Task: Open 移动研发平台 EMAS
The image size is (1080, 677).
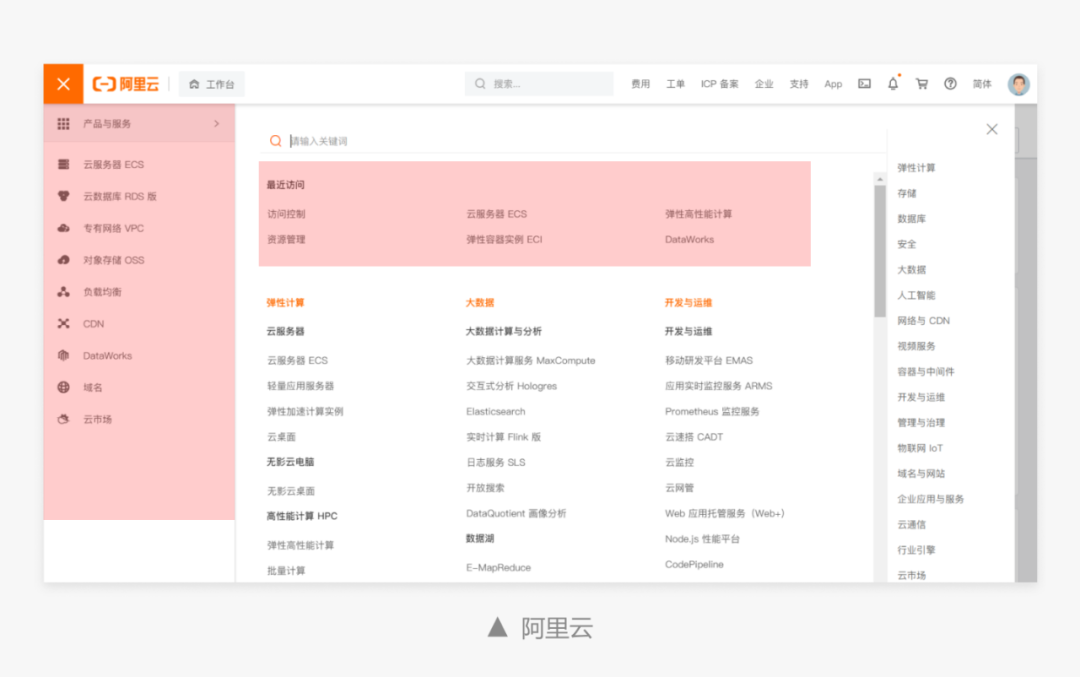Action: click(x=709, y=360)
